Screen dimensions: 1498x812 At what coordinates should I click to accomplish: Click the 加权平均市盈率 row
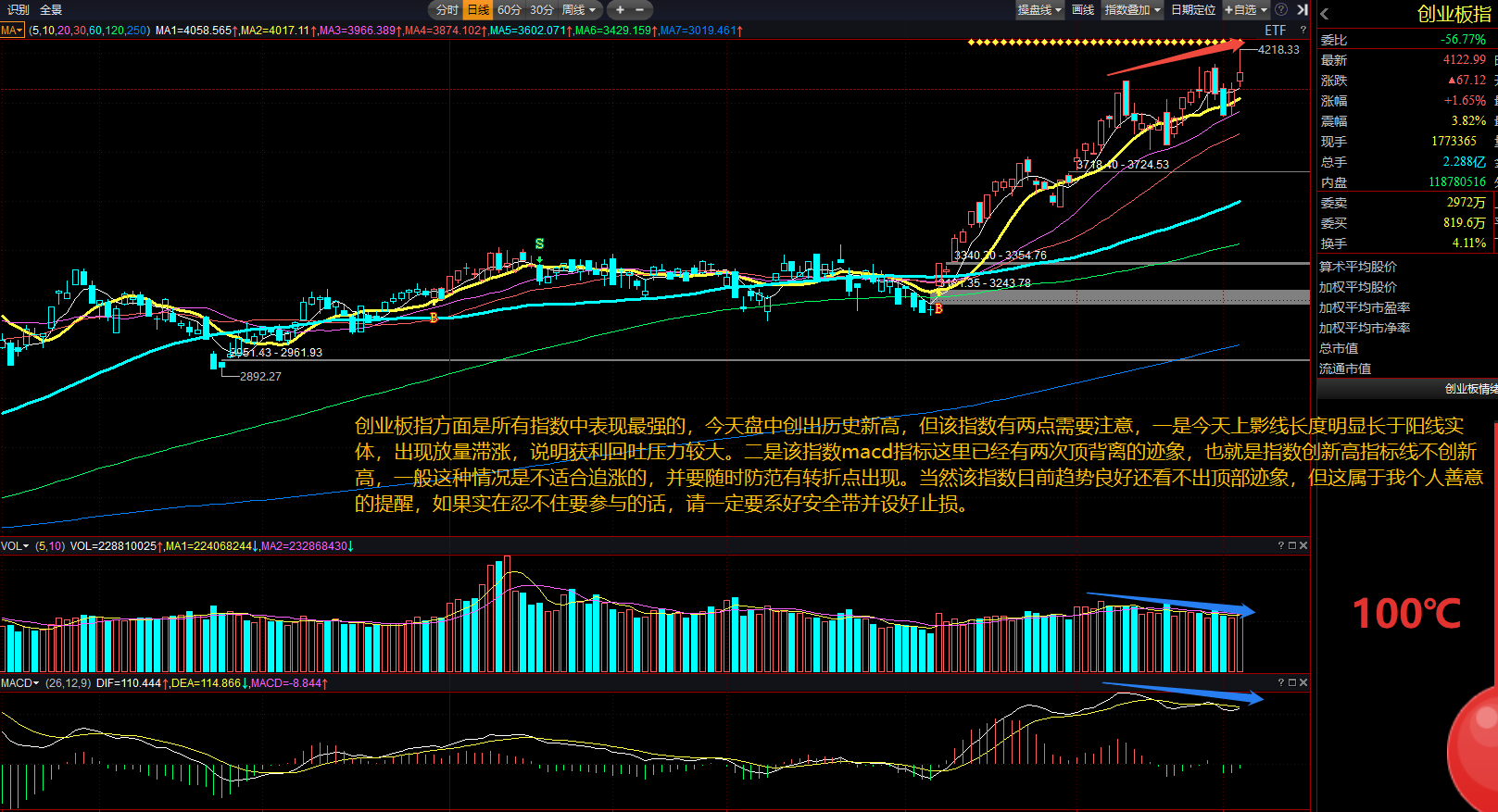1406,307
